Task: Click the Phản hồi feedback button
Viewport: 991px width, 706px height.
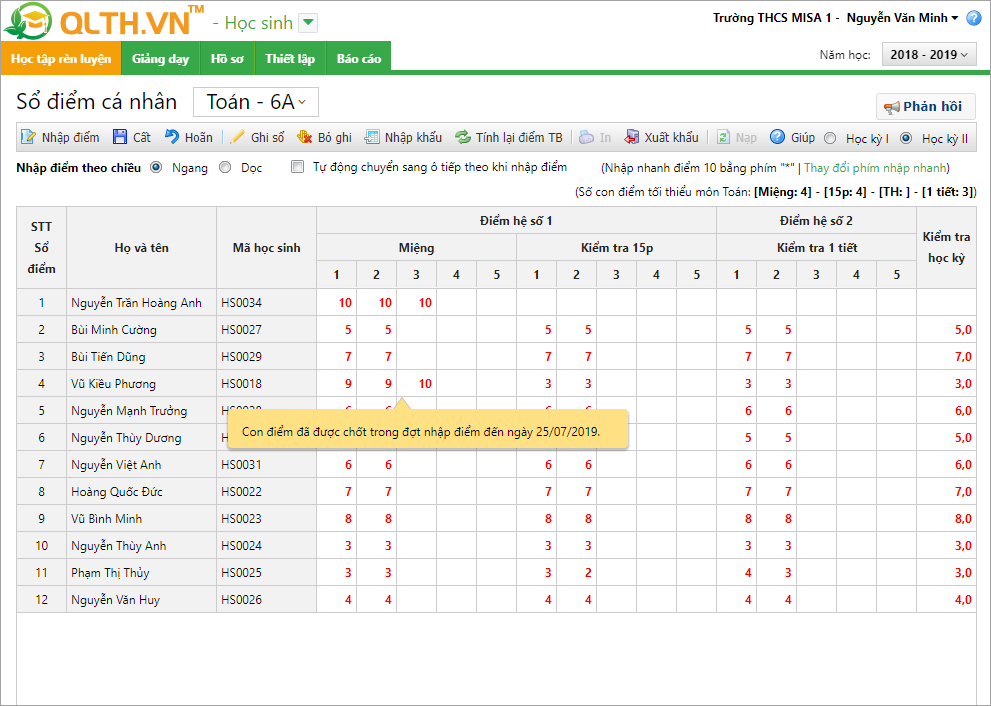Action: [x=925, y=107]
